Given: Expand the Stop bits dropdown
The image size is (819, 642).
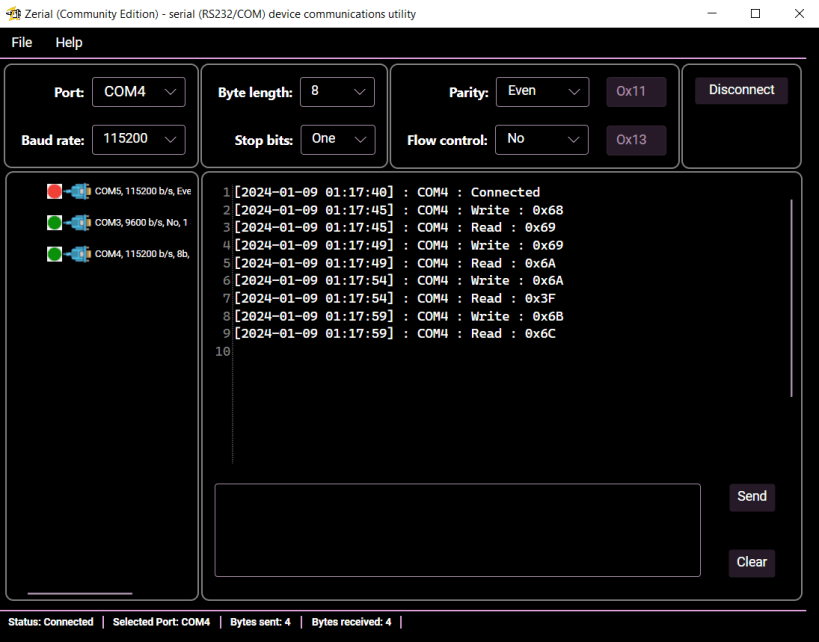Looking at the screenshot, I should coord(338,139).
